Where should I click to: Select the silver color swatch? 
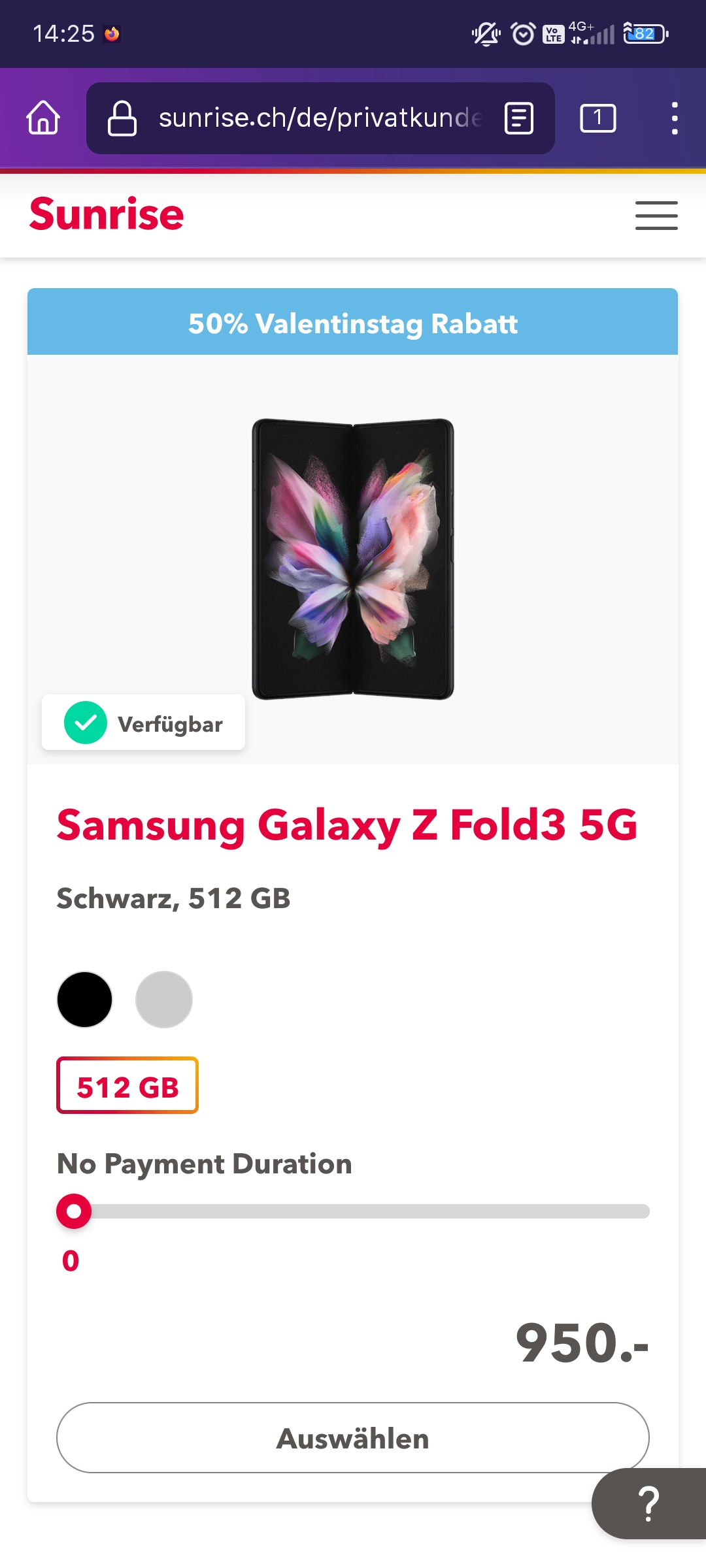pos(164,1000)
